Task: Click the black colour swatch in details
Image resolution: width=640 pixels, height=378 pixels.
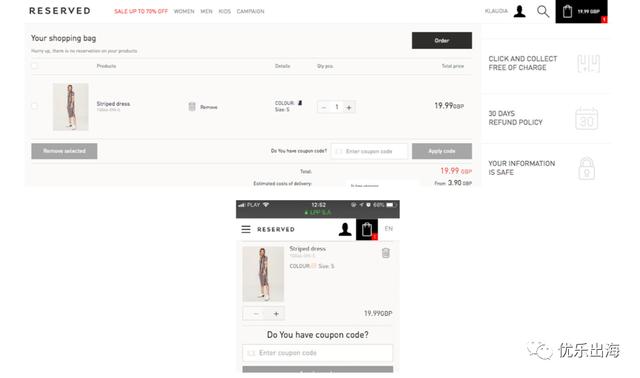Action: (300, 103)
